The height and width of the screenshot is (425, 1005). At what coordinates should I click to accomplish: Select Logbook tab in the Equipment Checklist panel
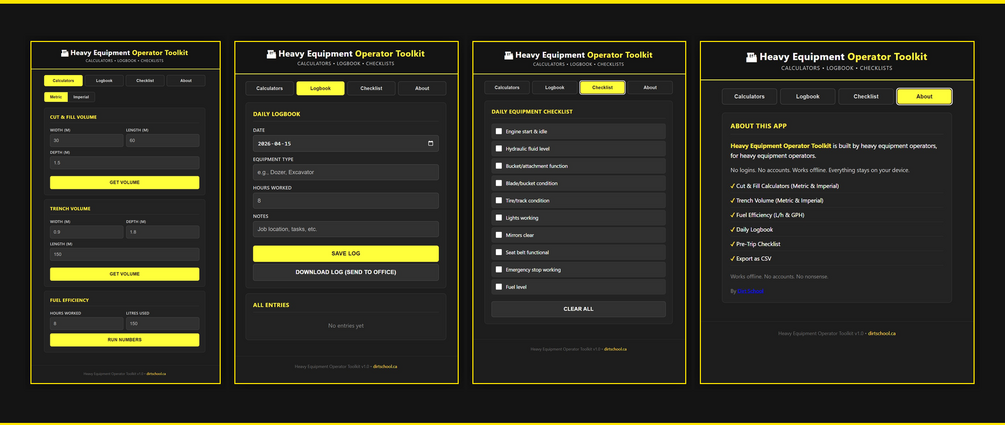[554, 88]
